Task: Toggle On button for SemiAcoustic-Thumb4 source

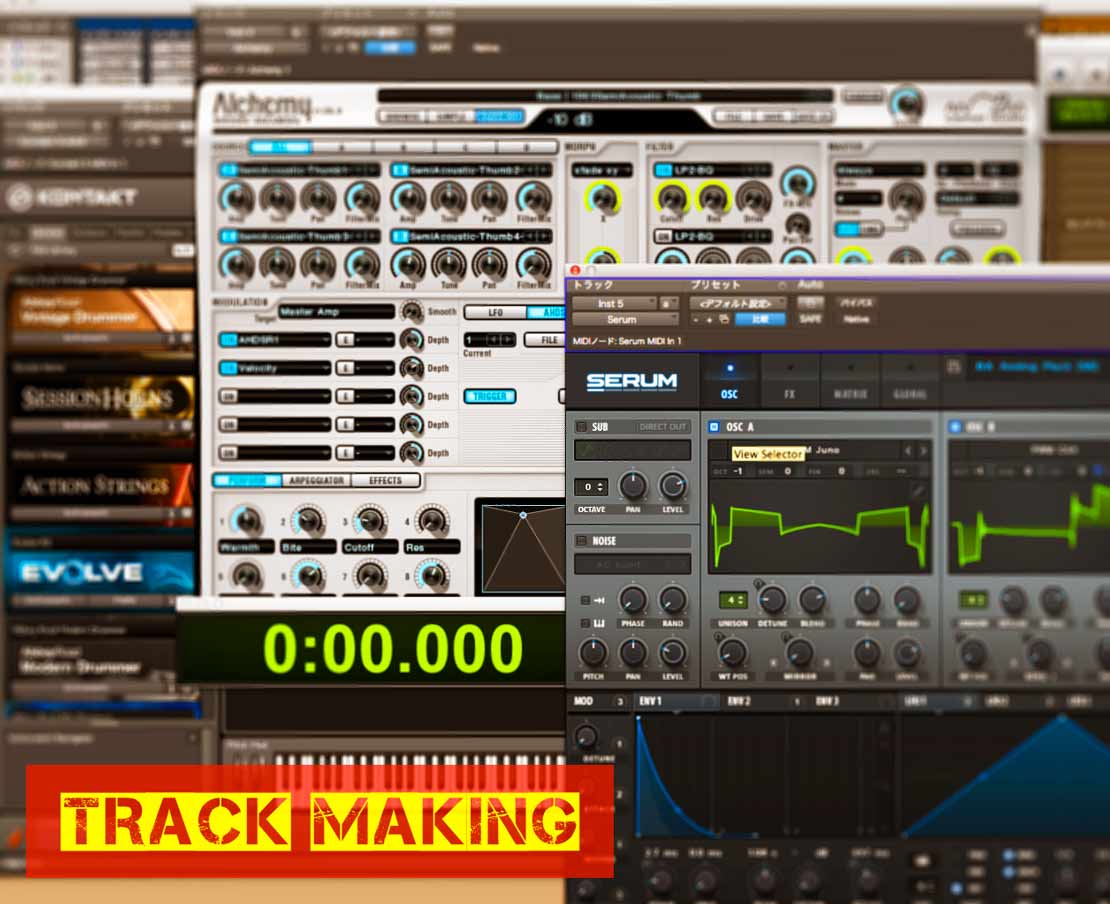Action: pos(400,236)
